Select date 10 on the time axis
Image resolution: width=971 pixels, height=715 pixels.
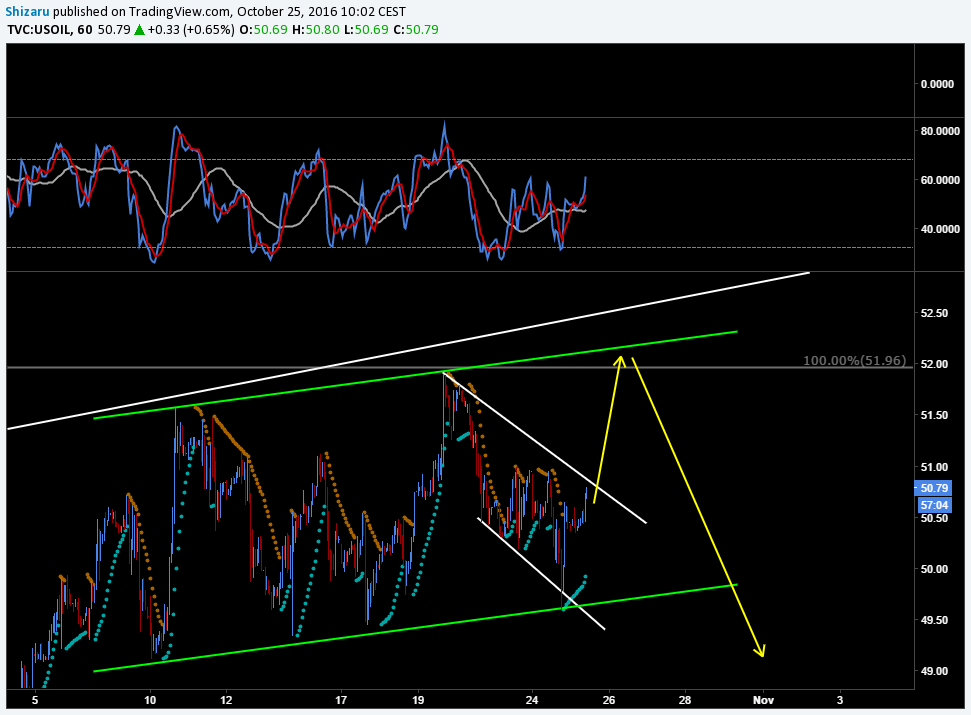point(150,700)
